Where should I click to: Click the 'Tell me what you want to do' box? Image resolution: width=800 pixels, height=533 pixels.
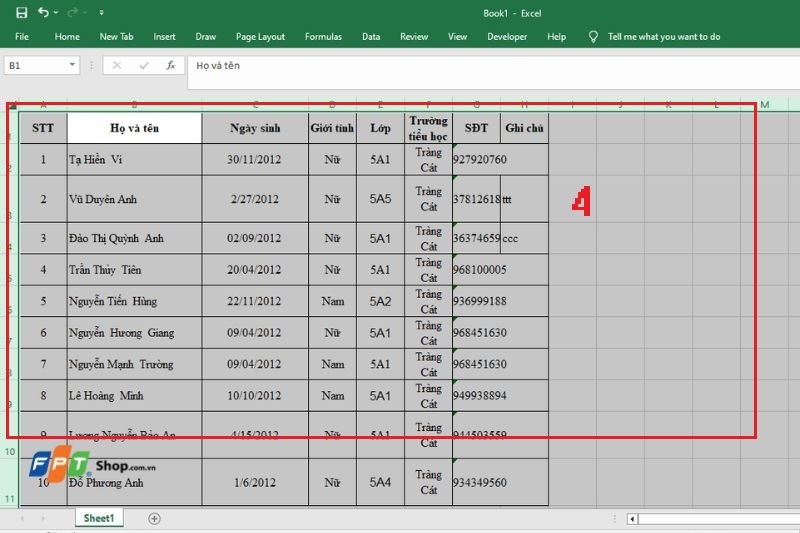pos(664,37)
